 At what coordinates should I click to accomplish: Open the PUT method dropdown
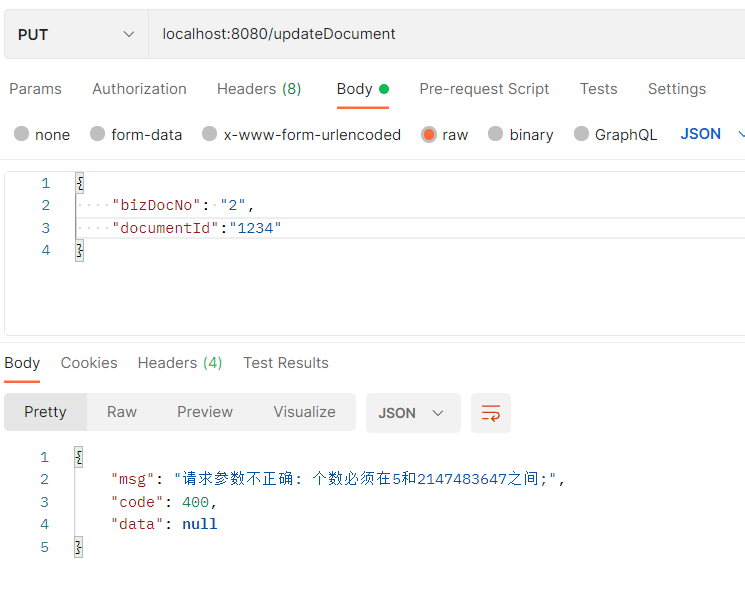coord(76,34)
